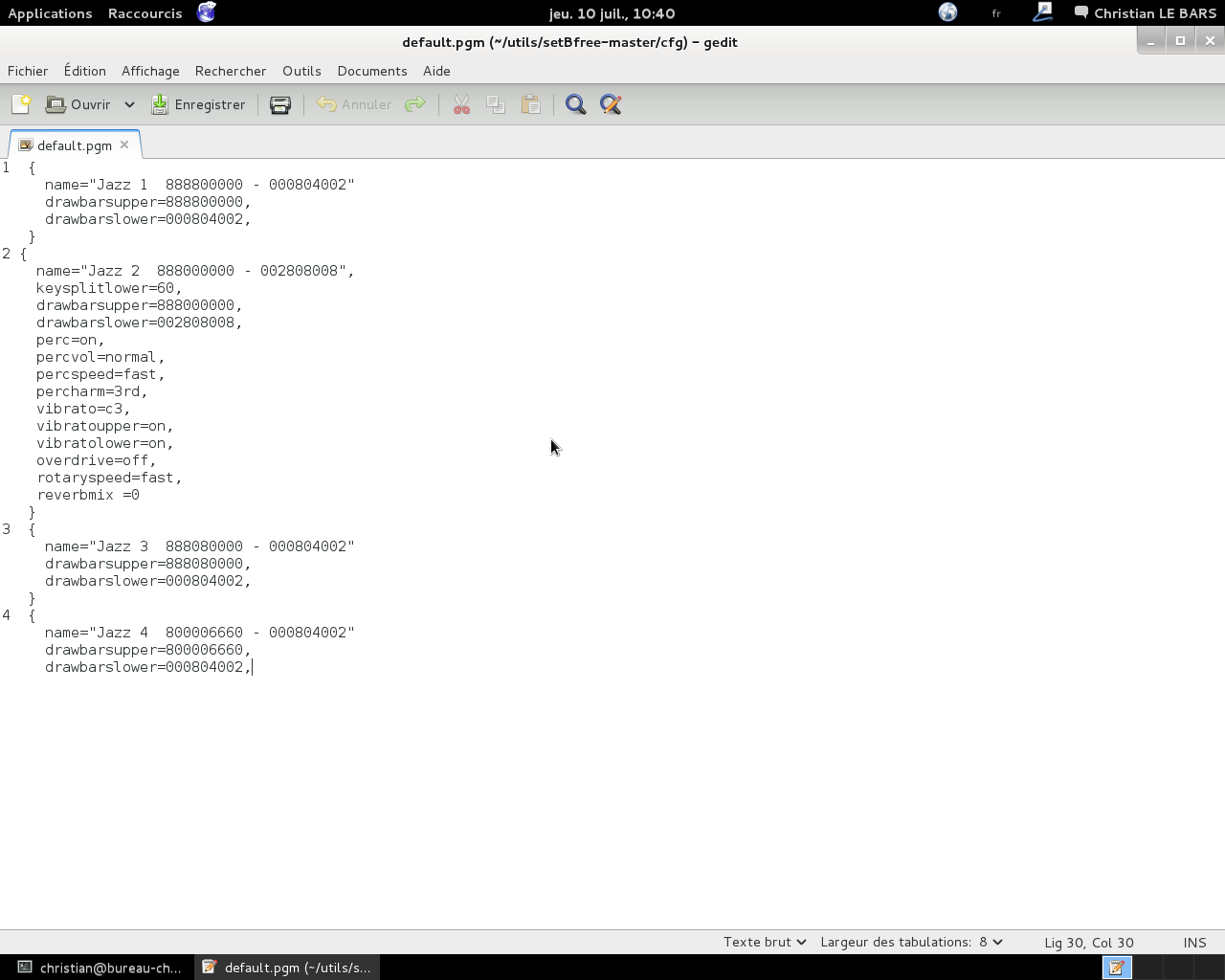Click the Ouvrir button to open a file

[x=78, y=104]
